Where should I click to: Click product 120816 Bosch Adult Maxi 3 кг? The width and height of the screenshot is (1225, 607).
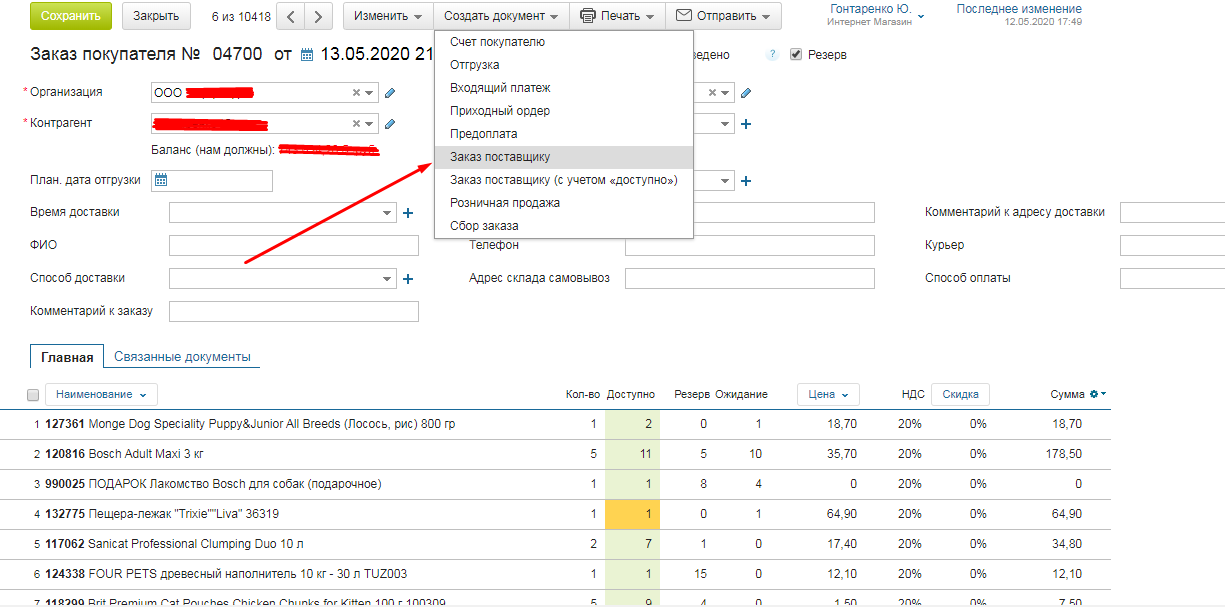click(x=125, y=455)
